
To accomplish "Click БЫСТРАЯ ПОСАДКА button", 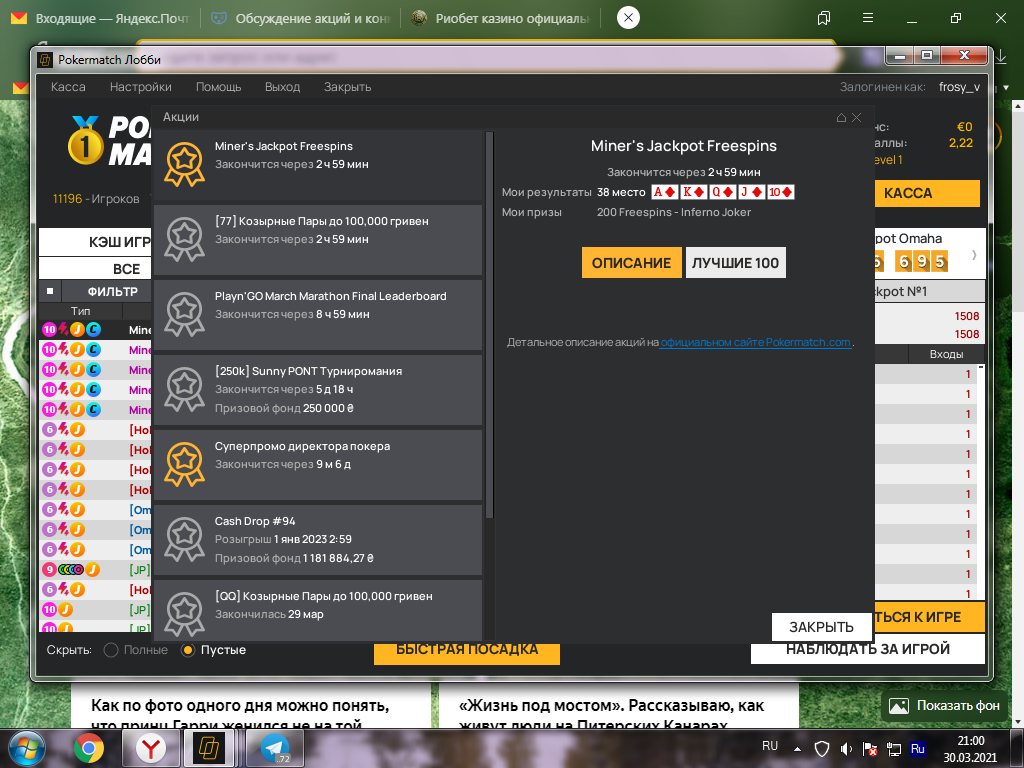I will click(x=467, y=652).
